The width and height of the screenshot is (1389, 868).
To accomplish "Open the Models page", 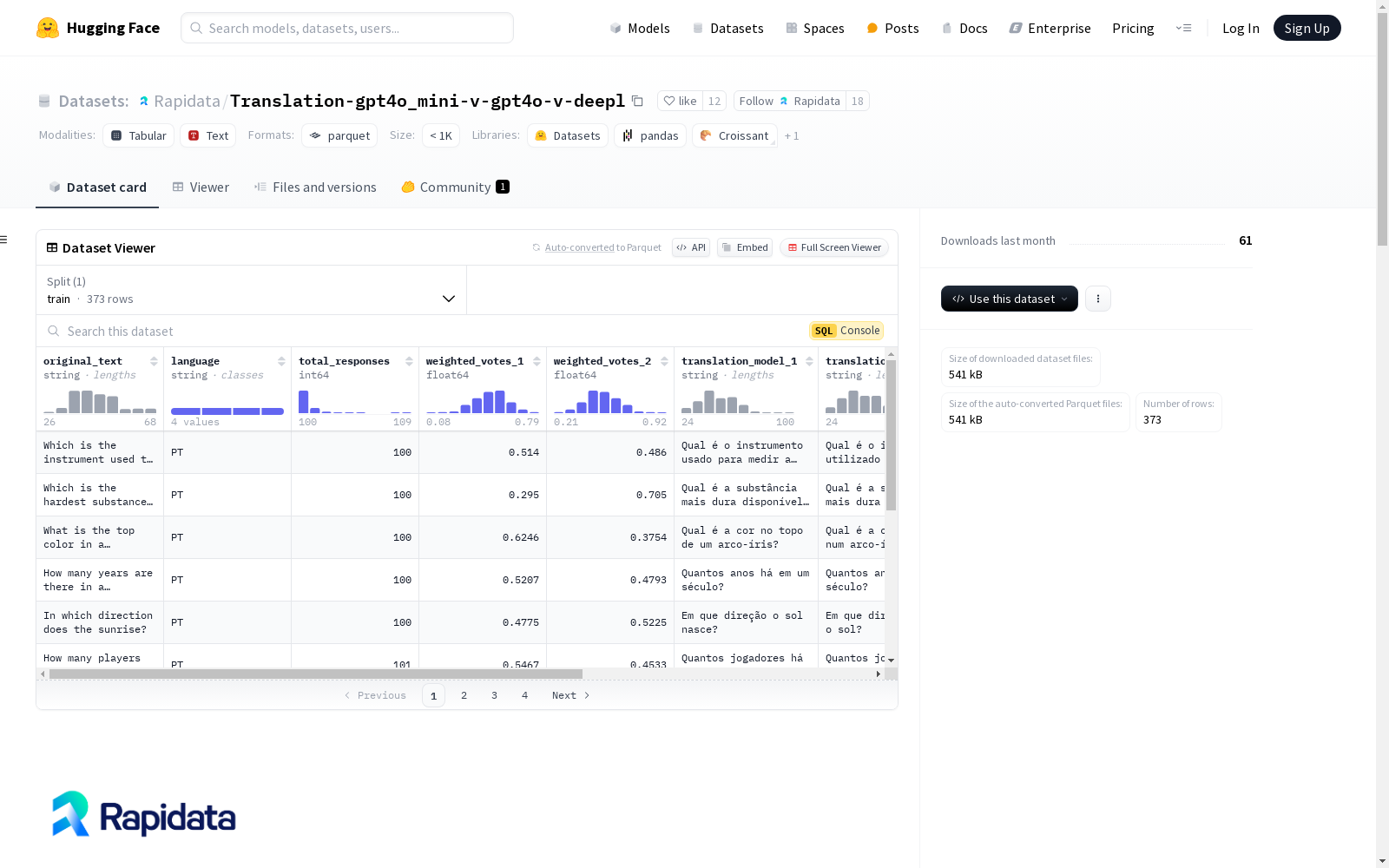I will coord(640,28).
